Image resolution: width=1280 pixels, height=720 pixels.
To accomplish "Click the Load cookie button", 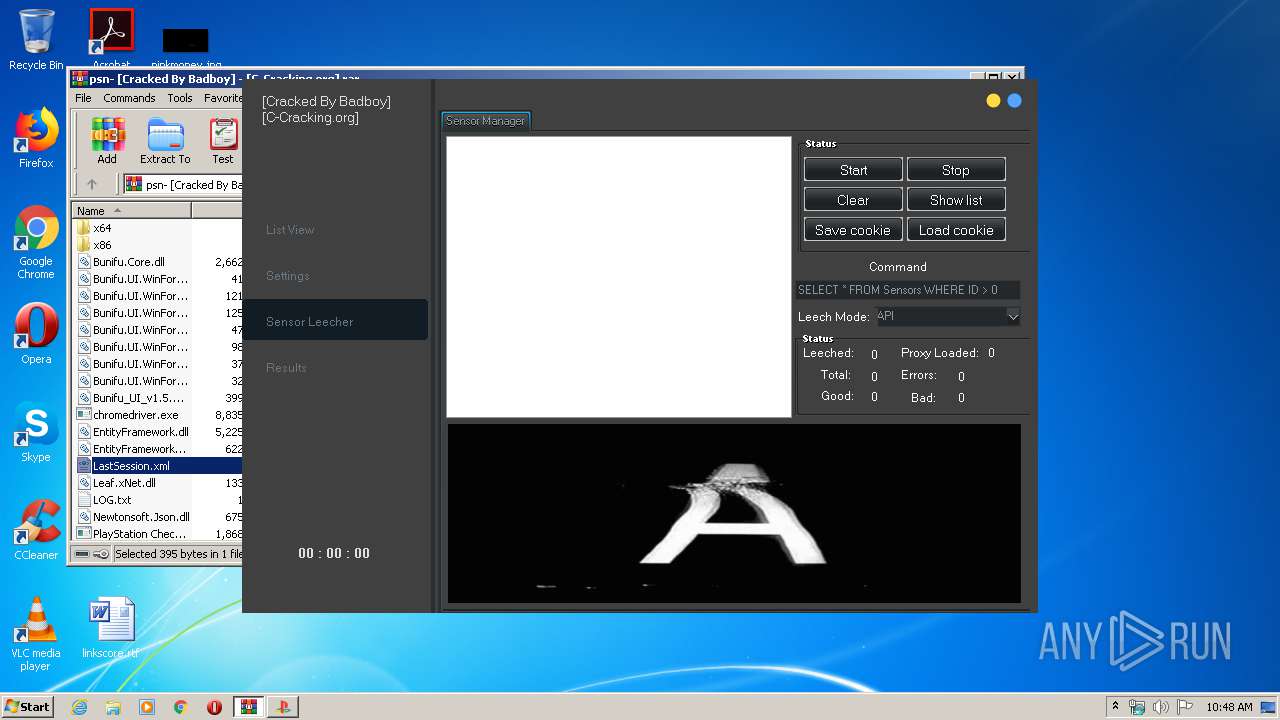I will (956, 230).
